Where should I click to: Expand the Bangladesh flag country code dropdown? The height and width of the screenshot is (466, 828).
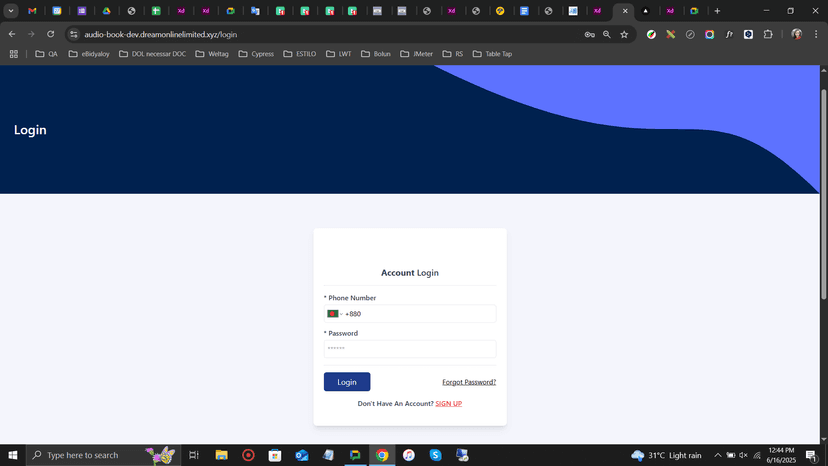pyautogui.click(x=334, y=314)
